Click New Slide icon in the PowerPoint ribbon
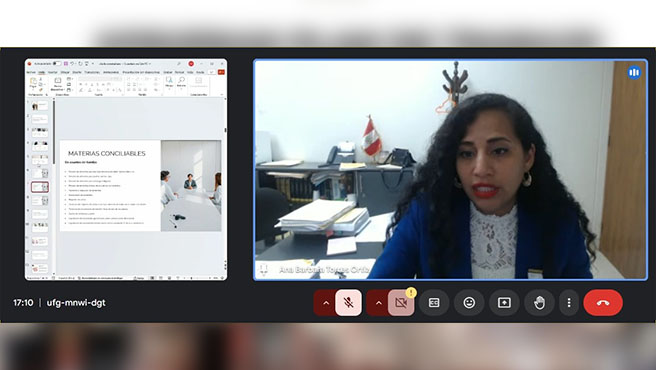 click(x=58, y=83)
